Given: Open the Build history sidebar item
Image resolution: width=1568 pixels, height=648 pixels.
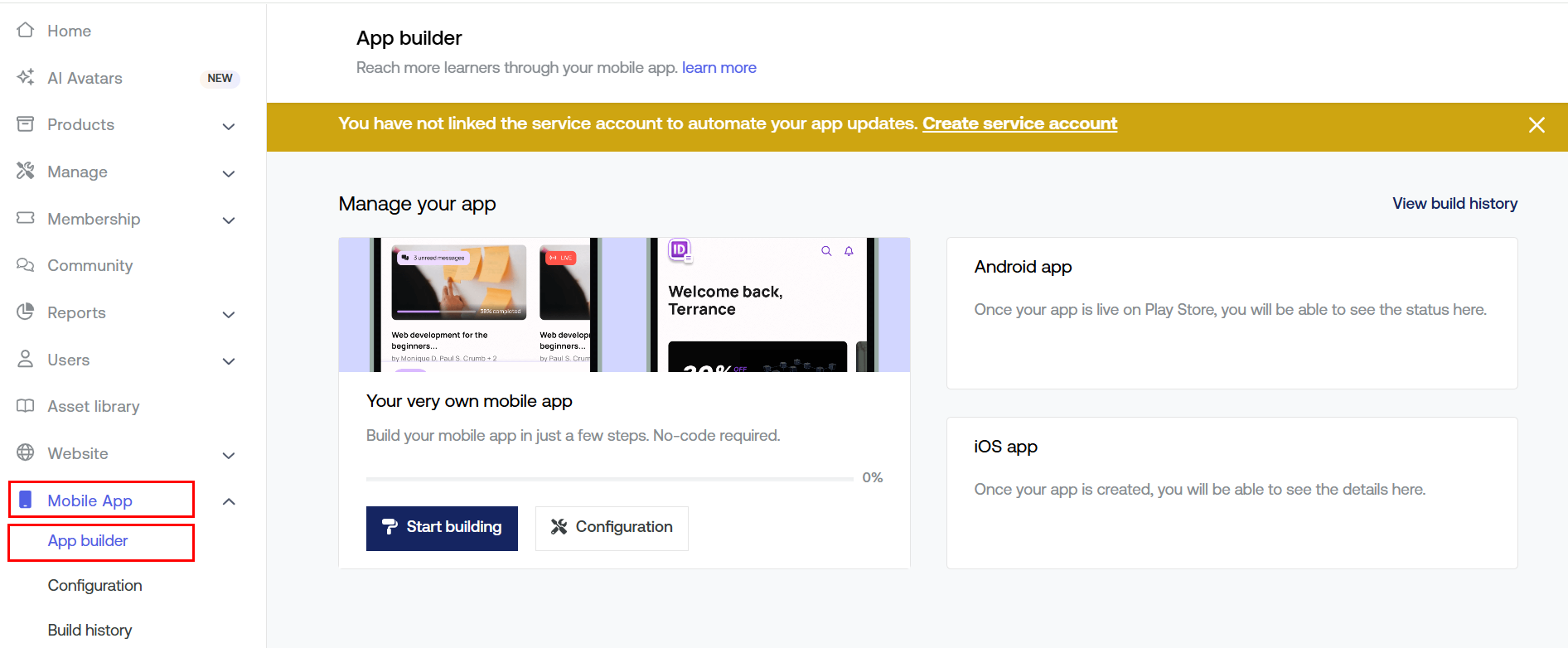Looking at the screenshot, I should (90, 631).
